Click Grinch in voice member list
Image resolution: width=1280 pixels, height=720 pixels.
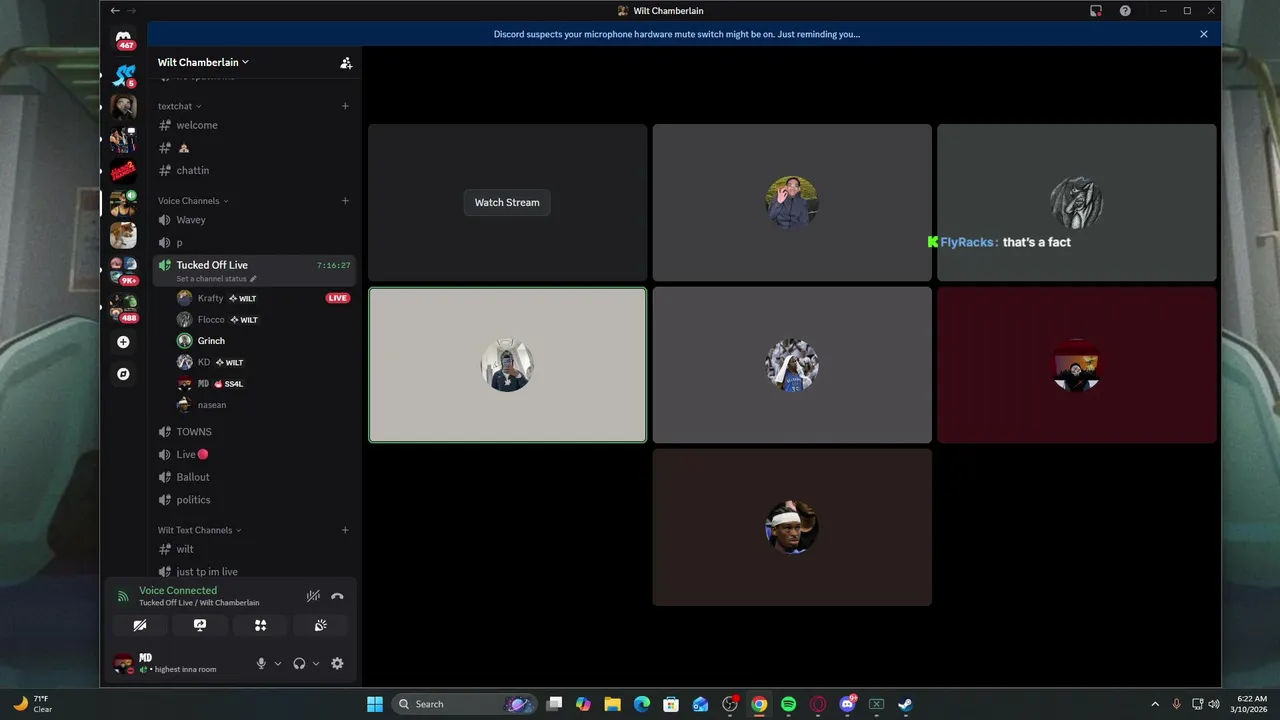(x=263, y=341)
